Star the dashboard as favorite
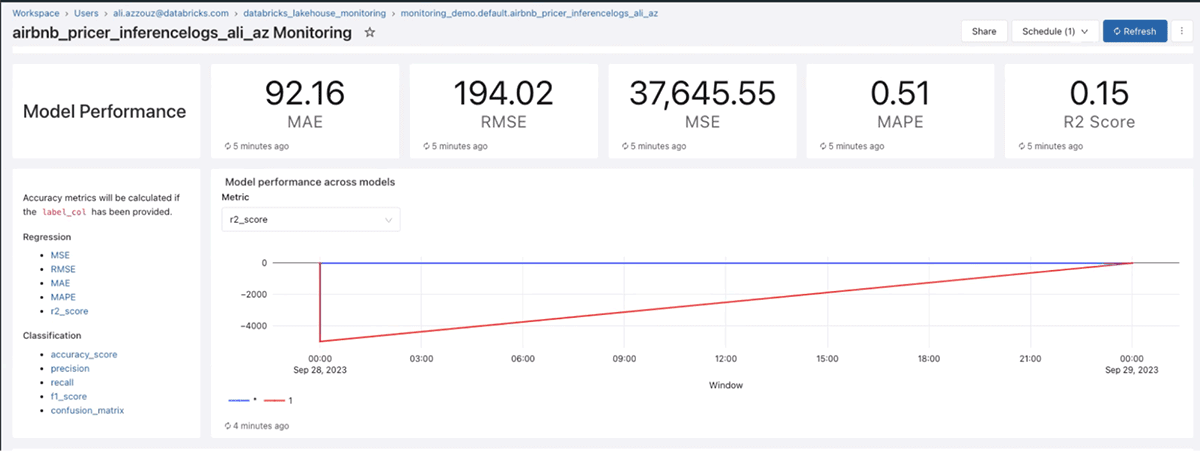Viewport: 1200px width, 451px height. (370, 33)
